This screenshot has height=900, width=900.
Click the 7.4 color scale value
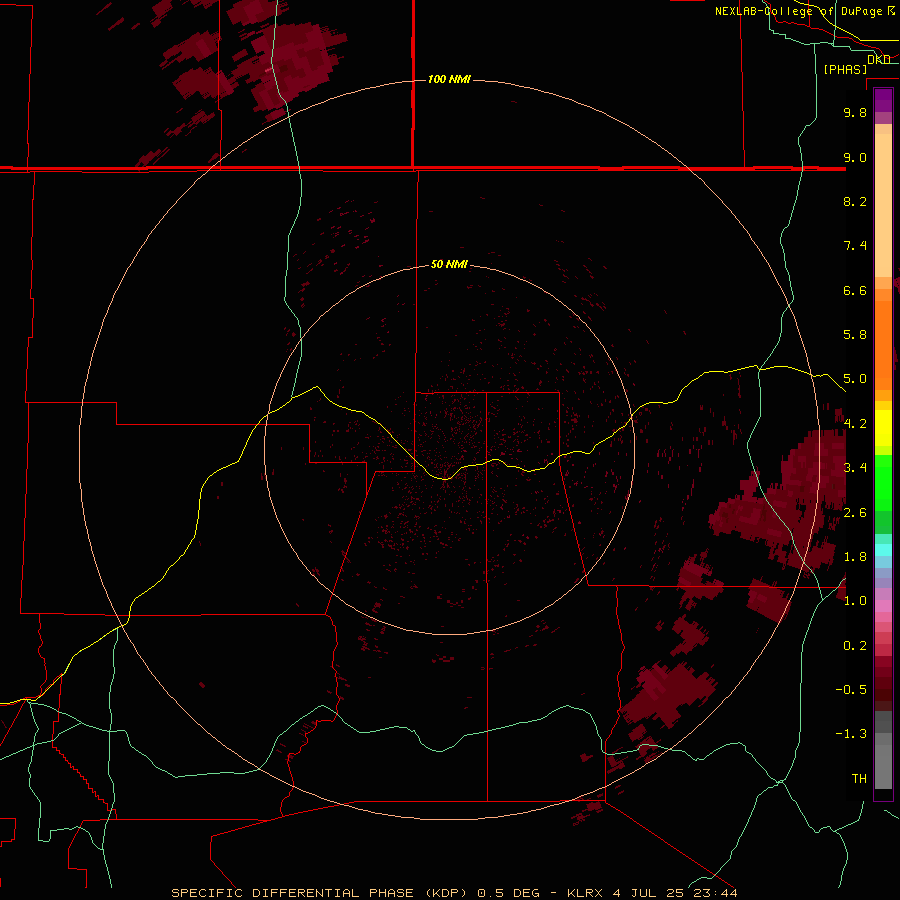click(855, 246)
